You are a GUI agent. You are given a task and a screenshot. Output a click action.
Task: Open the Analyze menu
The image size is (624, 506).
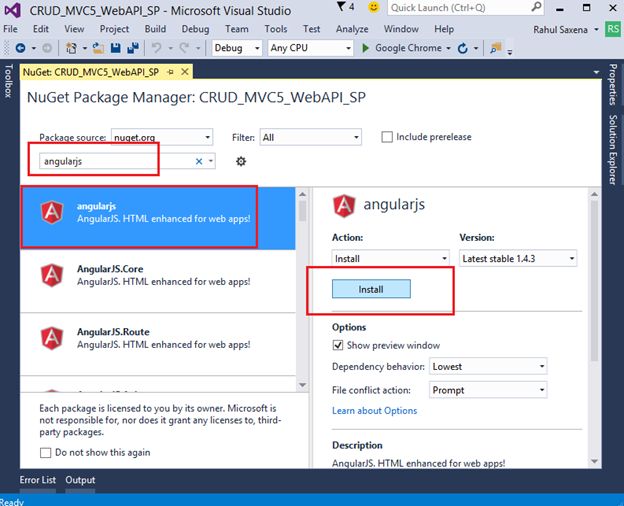(352, 29)
